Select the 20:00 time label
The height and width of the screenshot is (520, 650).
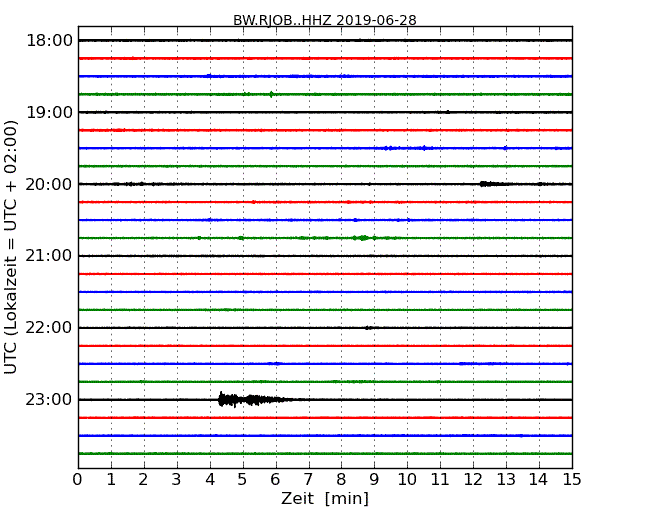coord(49,184)
